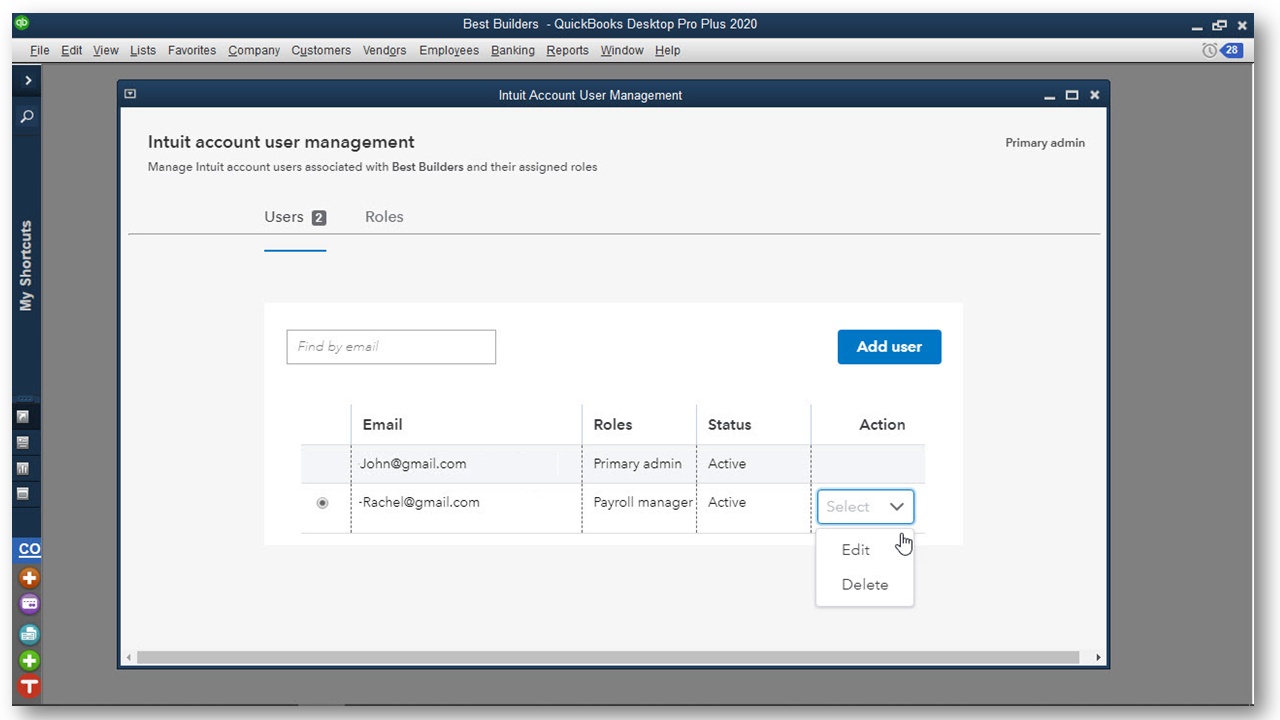Click the QuickBooks logo in the title bar

(x=22, y=24)
